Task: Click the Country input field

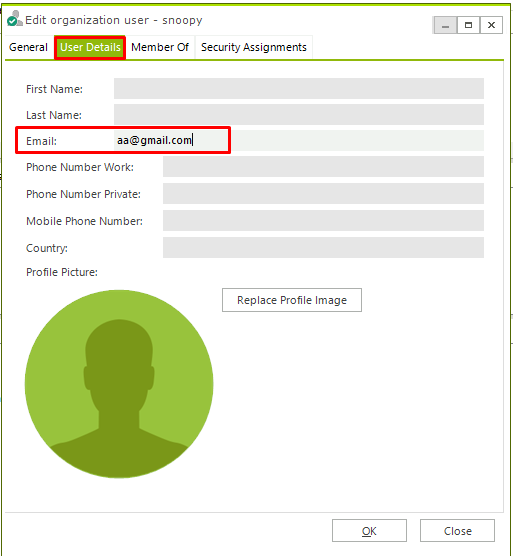Action: tap(323, 248)
